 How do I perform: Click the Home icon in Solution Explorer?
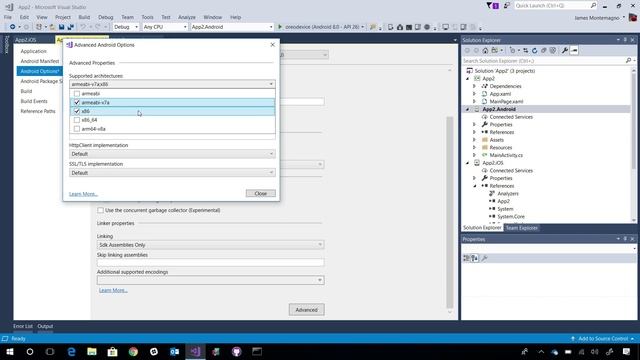[x=485, y=51]
